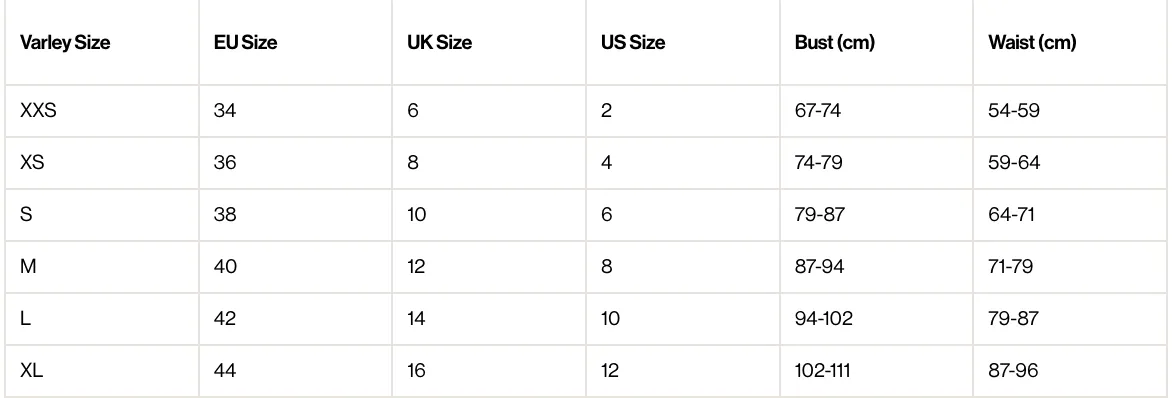This screenshot has height=398, width=1172.
Task: Click the Bust (cm) header cell
Action: pos(835,43)
